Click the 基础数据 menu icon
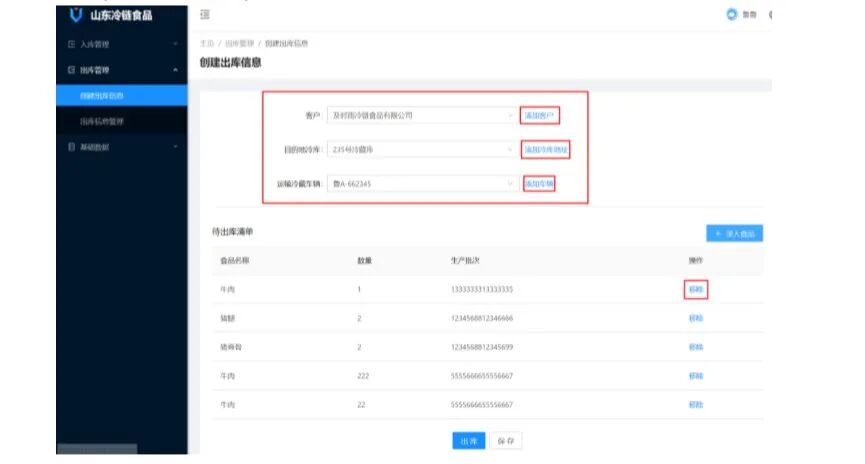Viewport: 865px width, 464px height. pos(71,147)
